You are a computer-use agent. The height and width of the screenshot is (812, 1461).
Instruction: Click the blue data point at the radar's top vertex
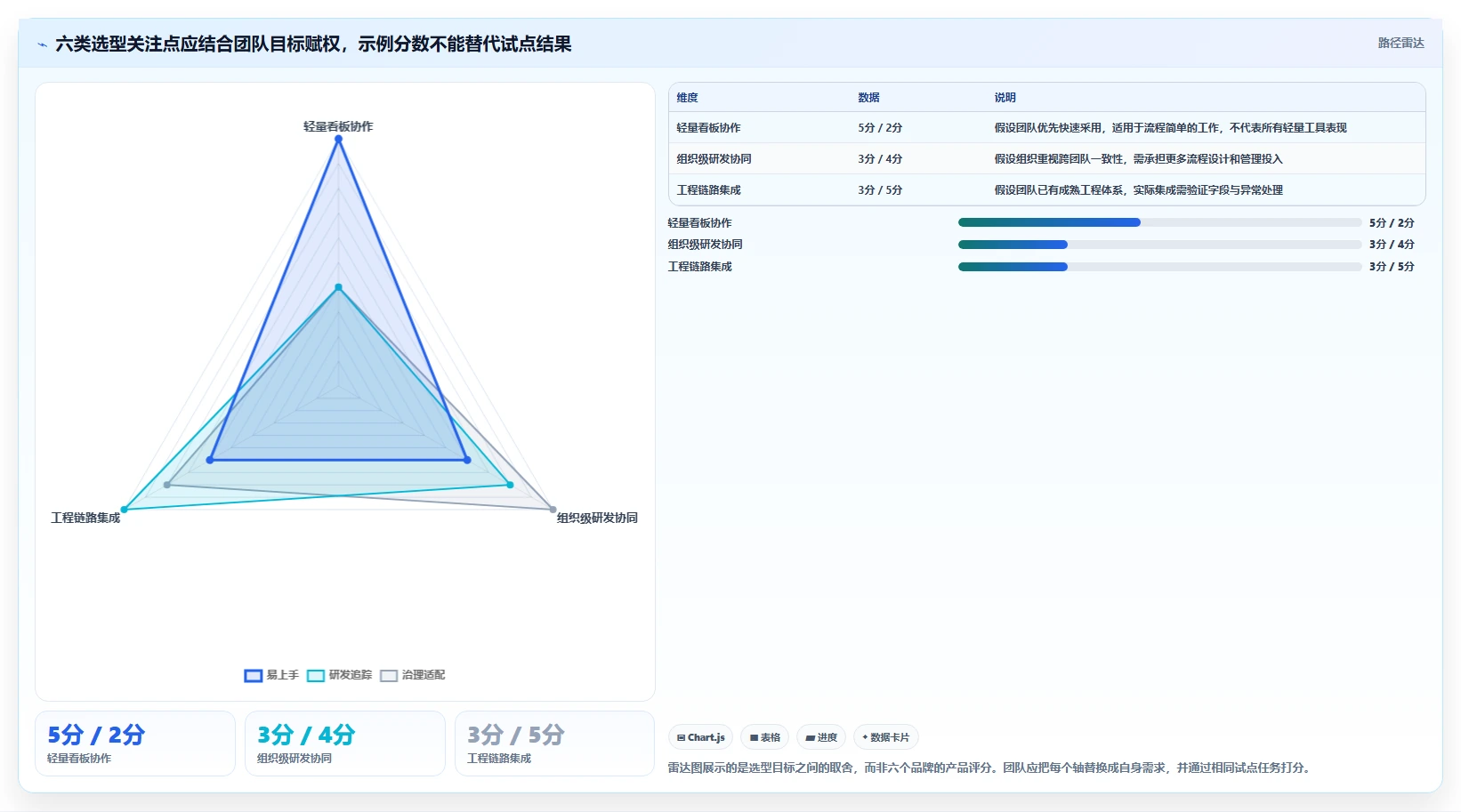coord(338,139)
